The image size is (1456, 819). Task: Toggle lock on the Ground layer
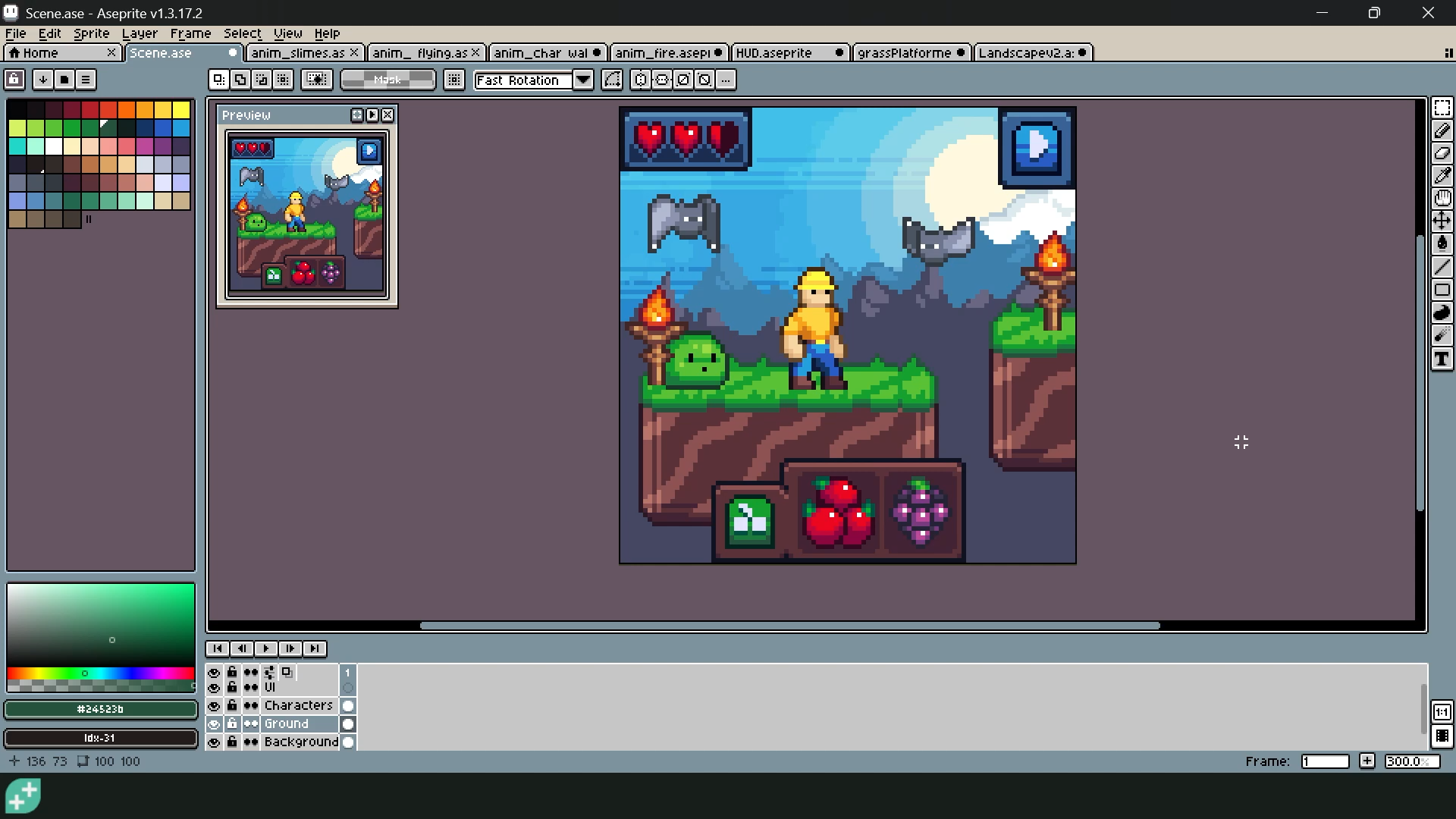coord(232,724)
